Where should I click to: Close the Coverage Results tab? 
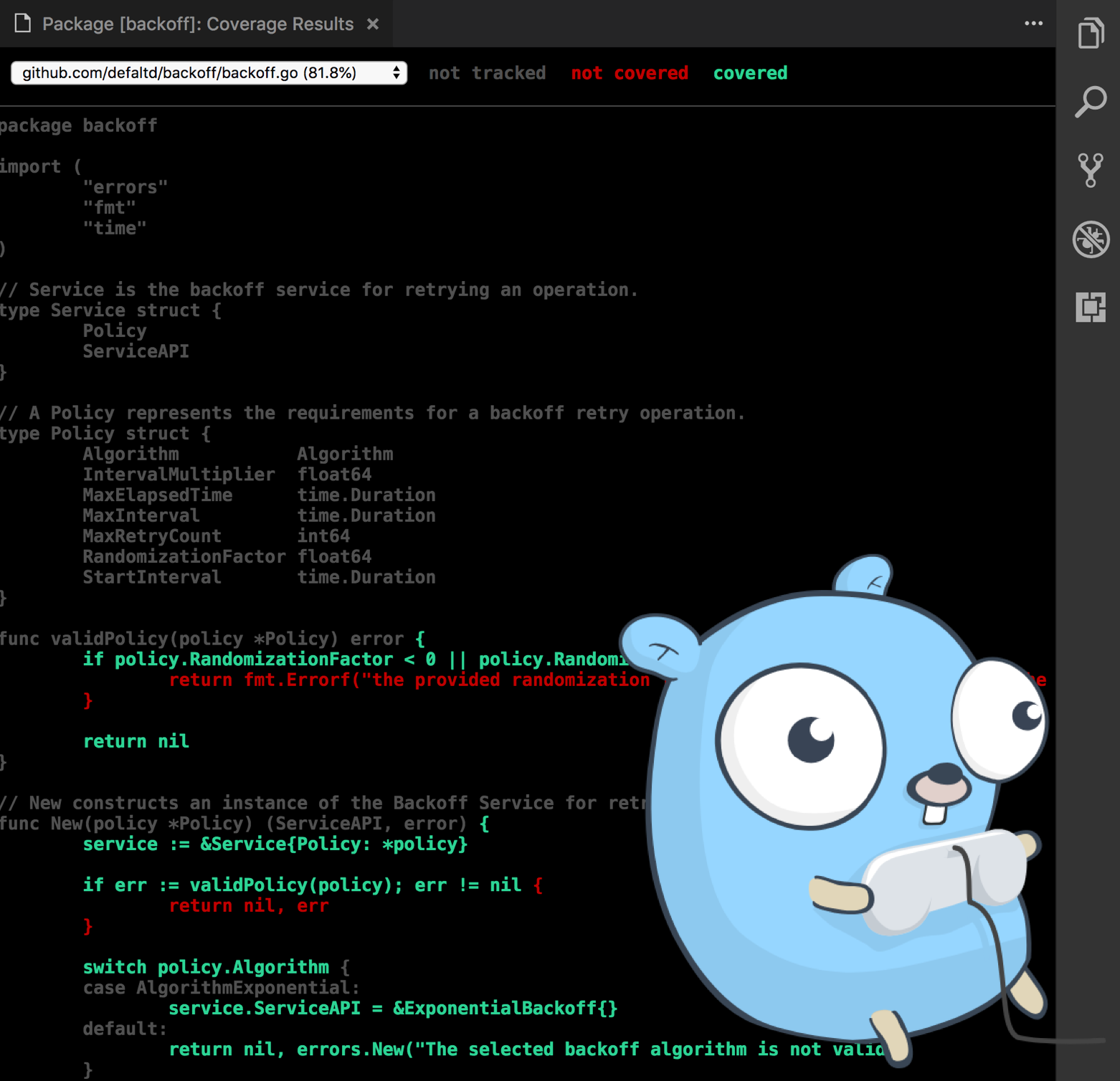[373, 24]
